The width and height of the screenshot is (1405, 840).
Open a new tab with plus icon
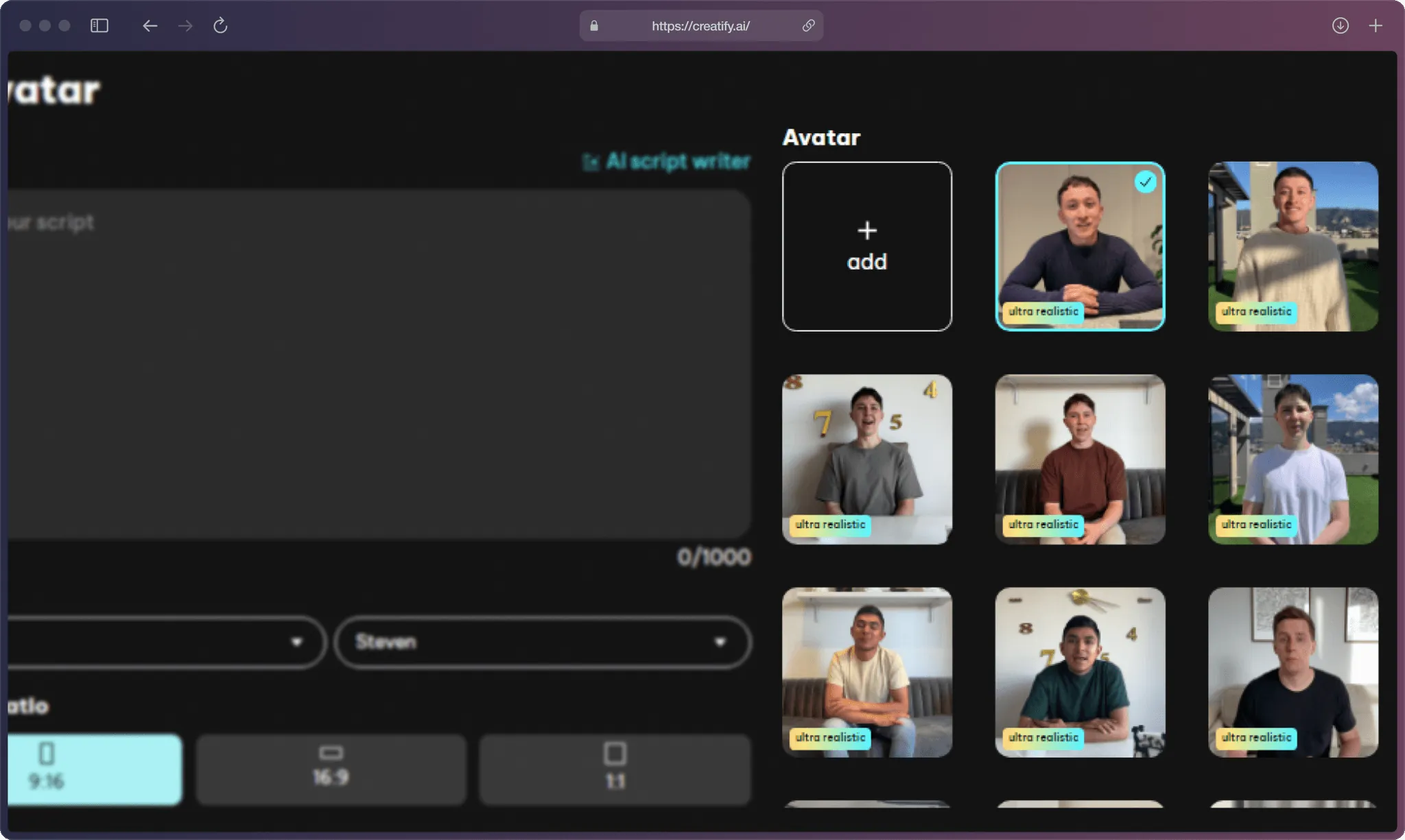(1376, 26)
